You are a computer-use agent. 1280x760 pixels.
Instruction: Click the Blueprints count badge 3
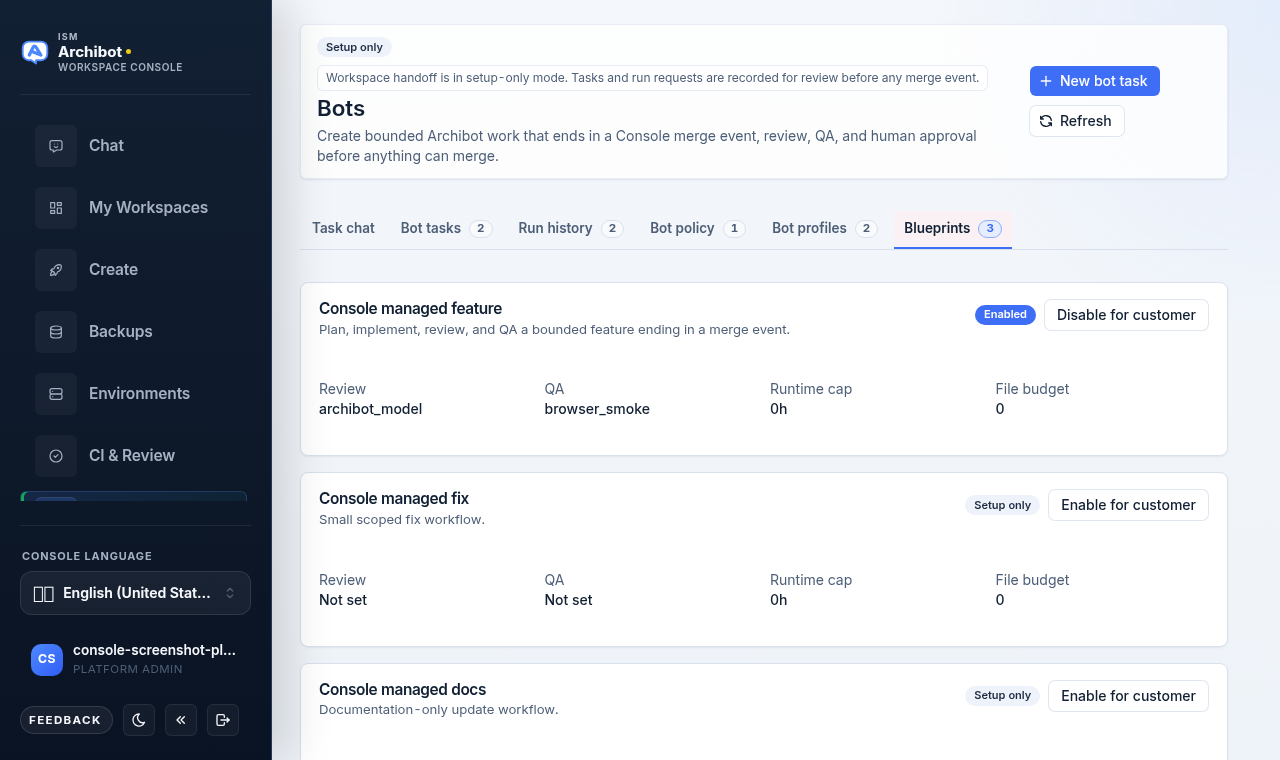[990, 228]
